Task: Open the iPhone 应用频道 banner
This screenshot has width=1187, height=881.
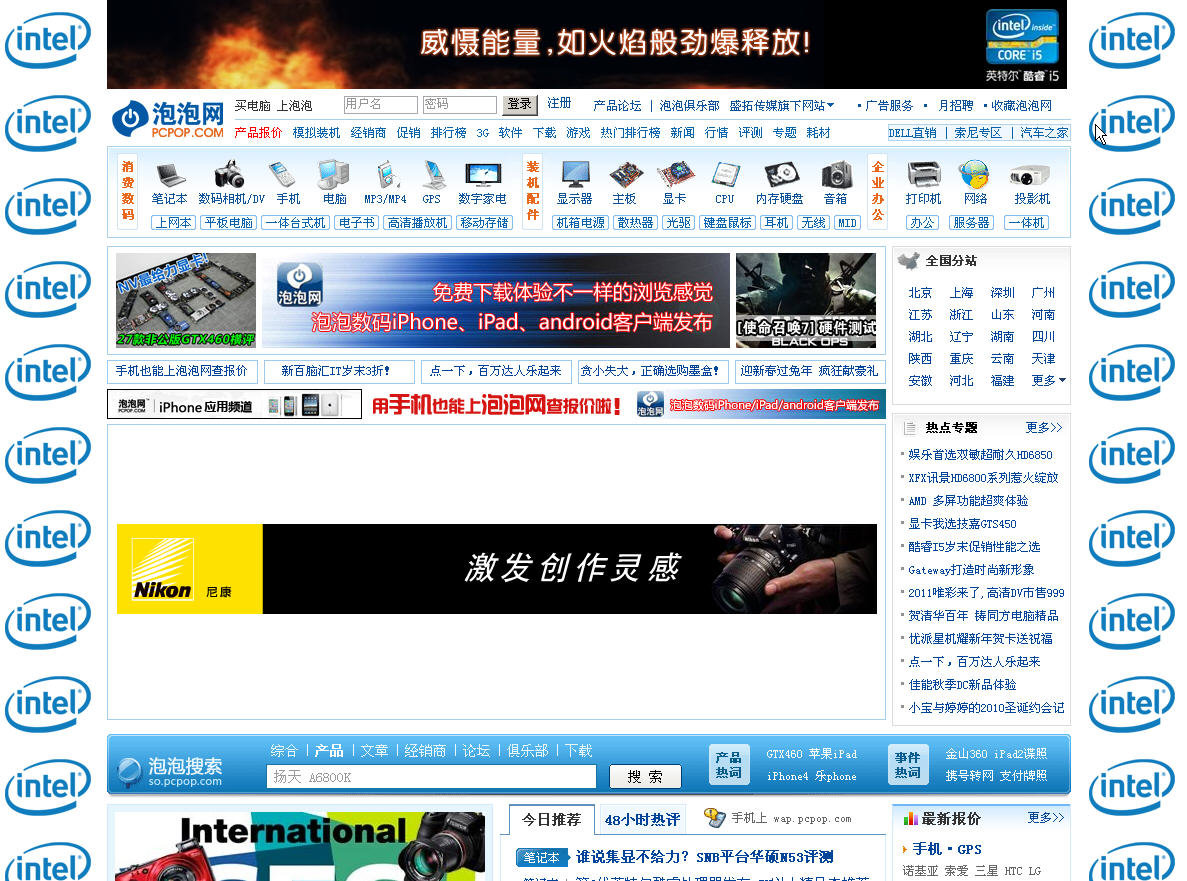Action: 235,405
